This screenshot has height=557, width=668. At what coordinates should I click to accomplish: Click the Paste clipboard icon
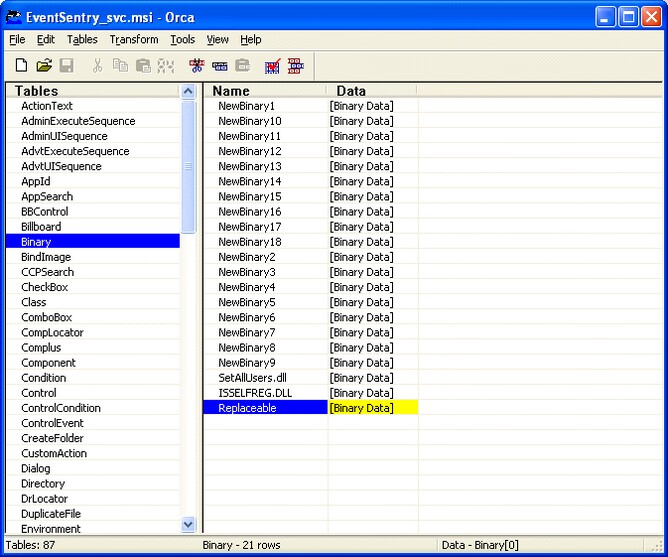click(143, 66)
